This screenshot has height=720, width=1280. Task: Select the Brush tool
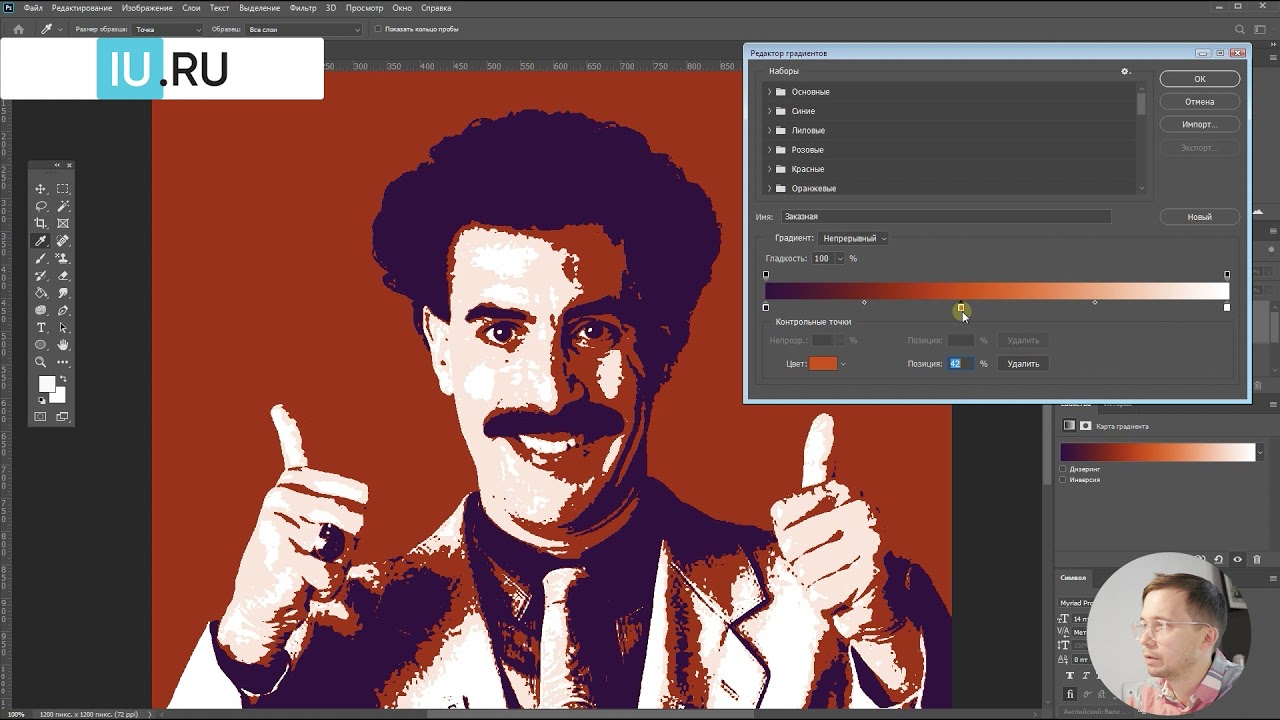pyautogui.click(x=41, y=258)
